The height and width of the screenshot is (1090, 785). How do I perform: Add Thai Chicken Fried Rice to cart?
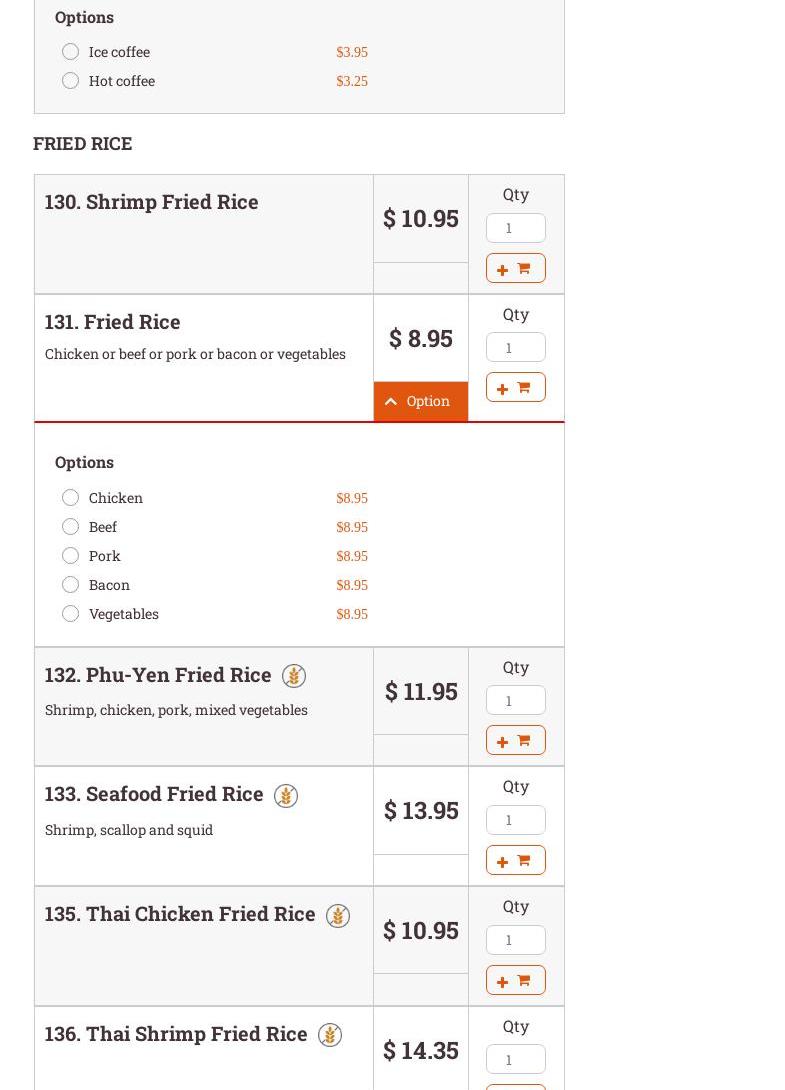point(515,980)
